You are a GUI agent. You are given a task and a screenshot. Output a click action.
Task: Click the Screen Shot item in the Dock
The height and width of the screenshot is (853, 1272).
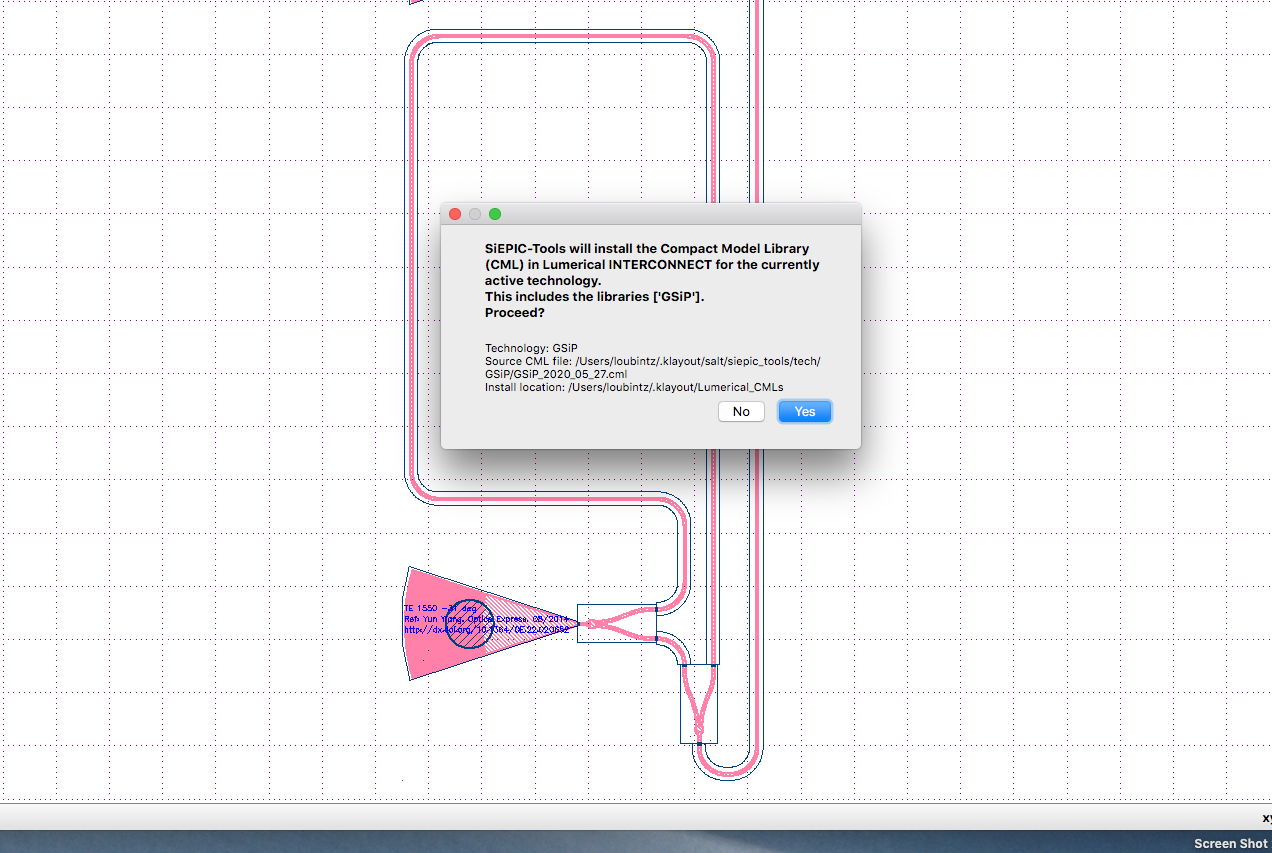coord(1231,843)
